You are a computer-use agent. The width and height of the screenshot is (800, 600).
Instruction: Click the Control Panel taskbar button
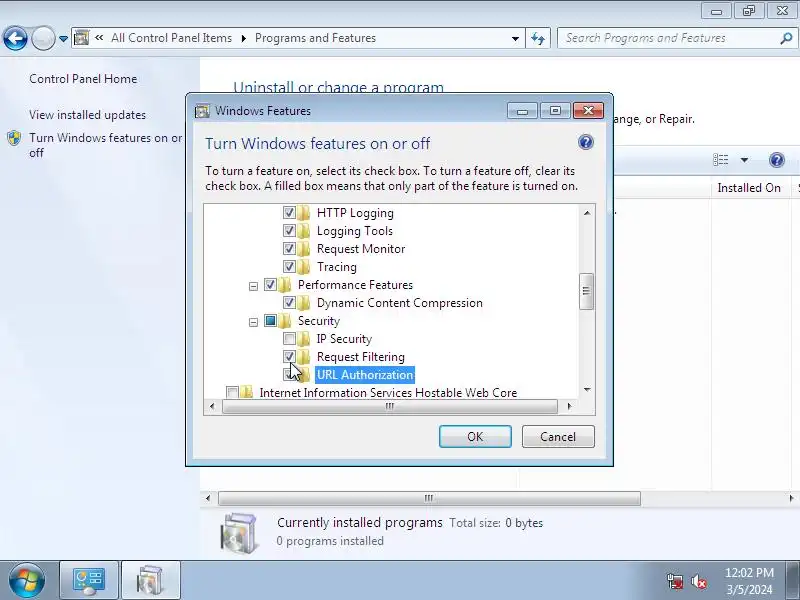[89, 581]
